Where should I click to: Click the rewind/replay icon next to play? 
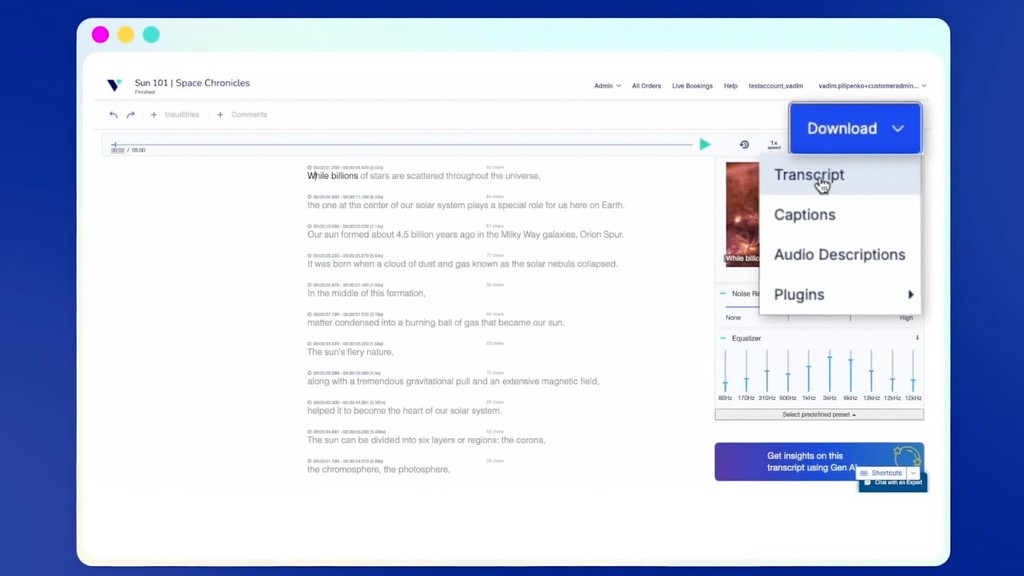coord(743,144)
